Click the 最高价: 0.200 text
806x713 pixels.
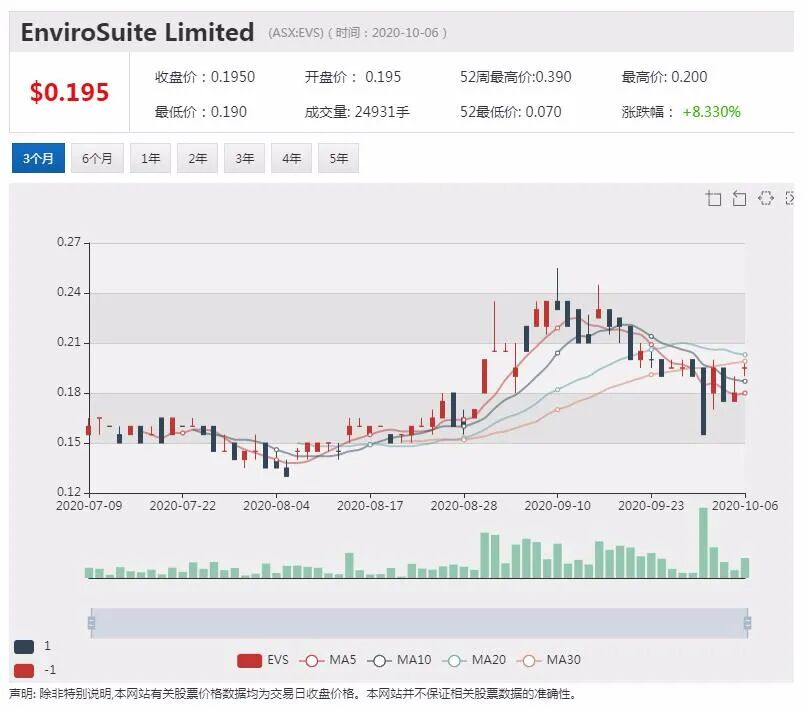coord(664,77)
